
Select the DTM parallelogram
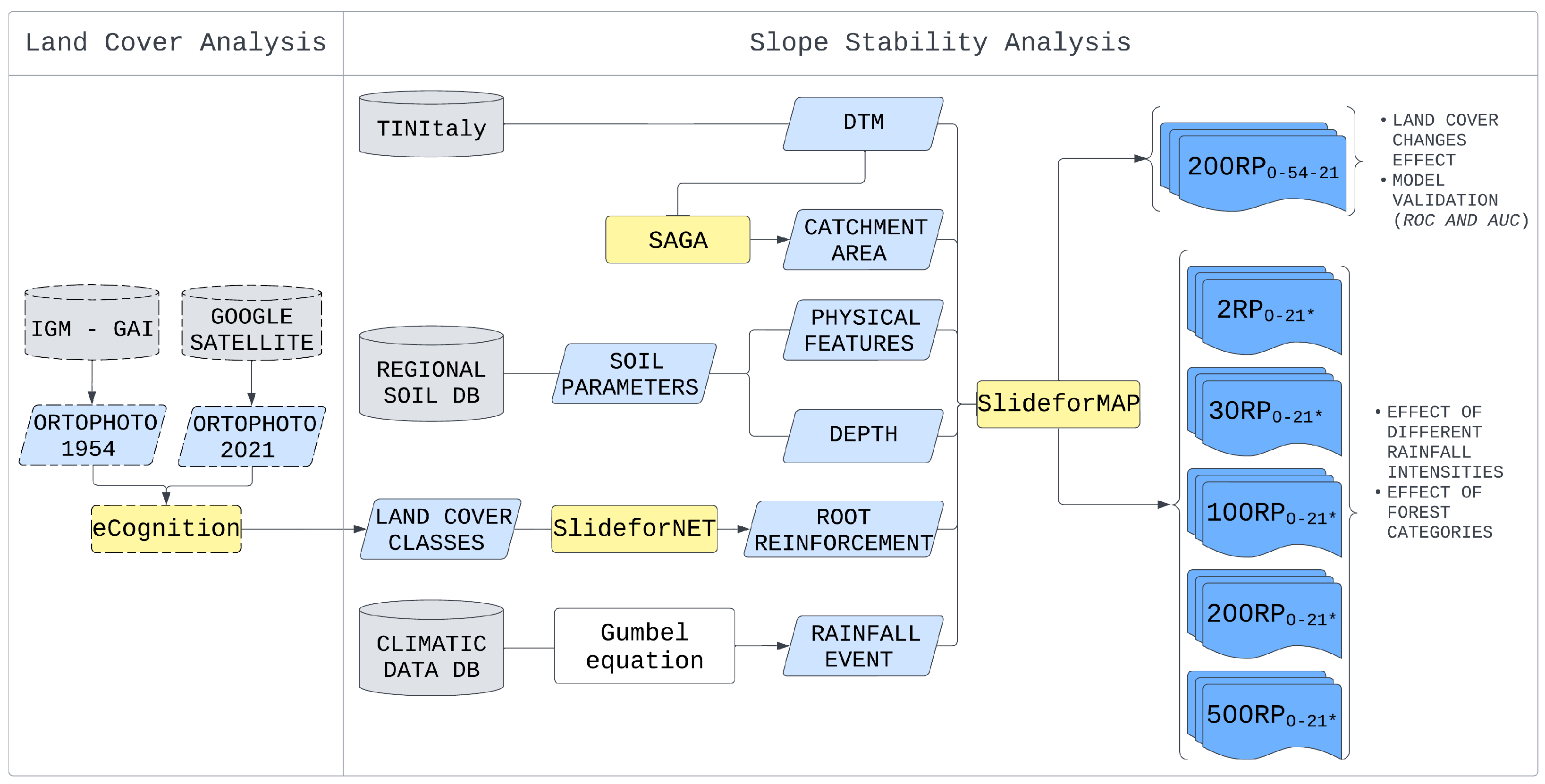[863, 124]
